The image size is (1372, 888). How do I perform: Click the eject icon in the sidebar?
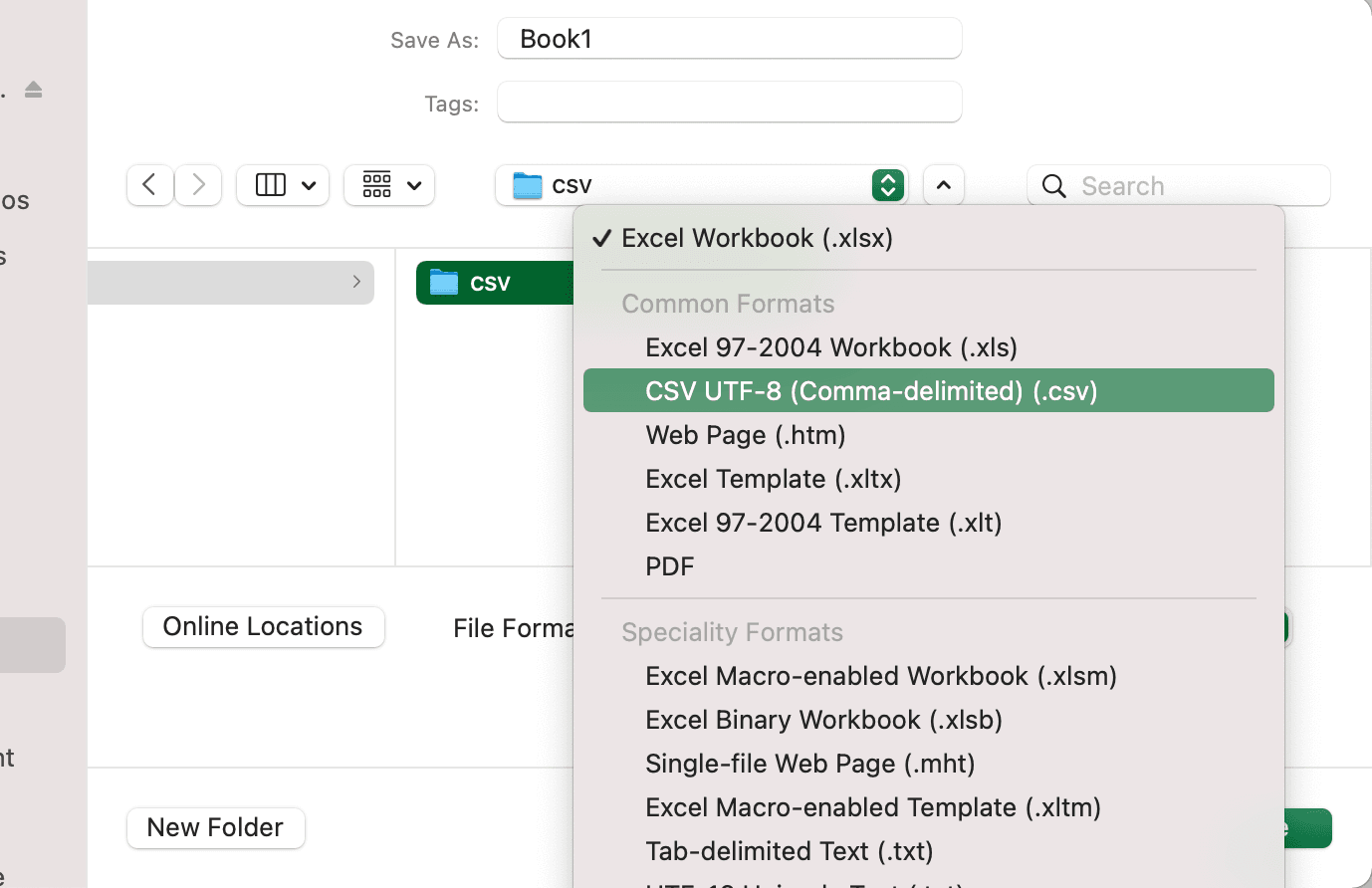33,90
